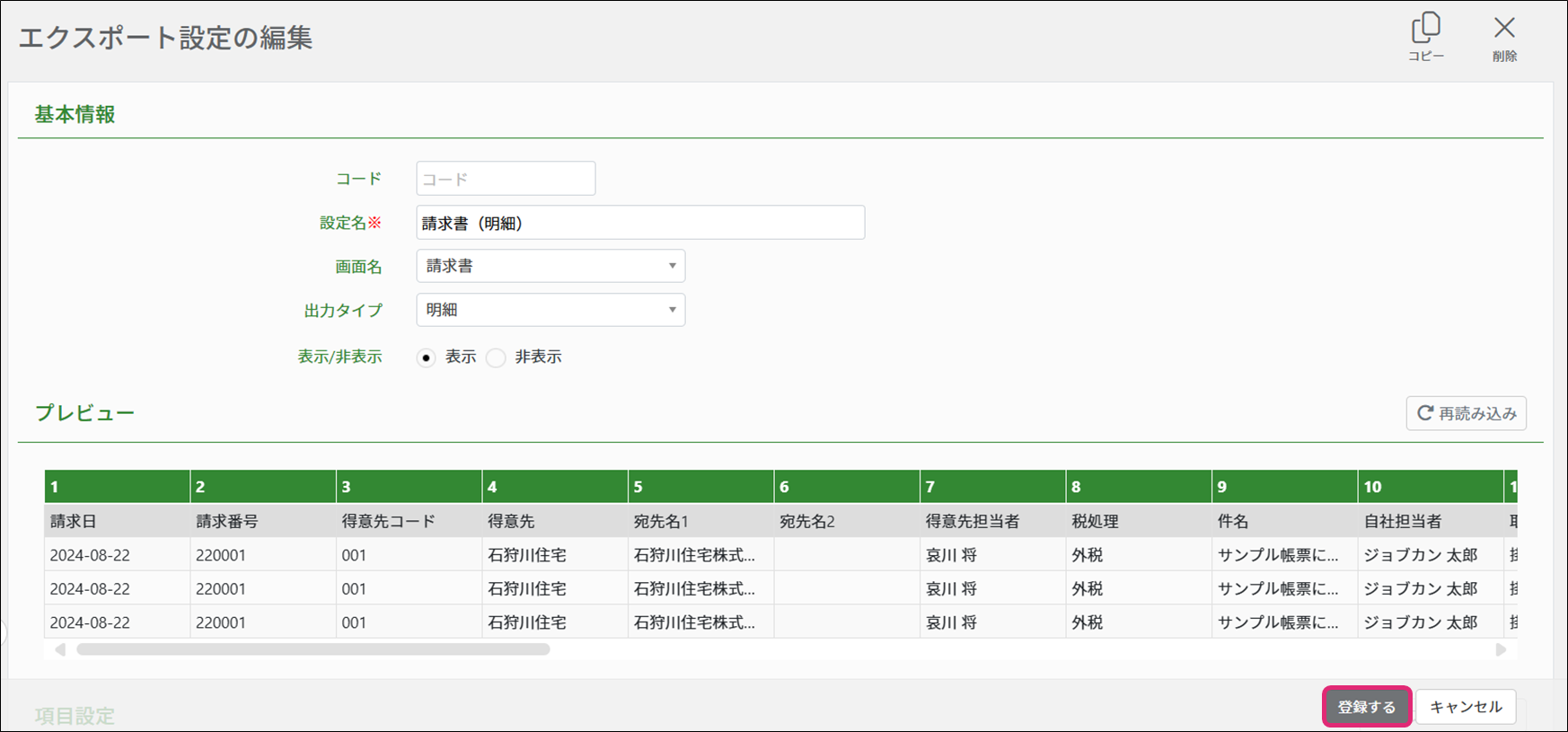Select the 表示 radio button
The height and width of the screenshot is (732, 1568).
pyautogui.click(x=427, y=358)
